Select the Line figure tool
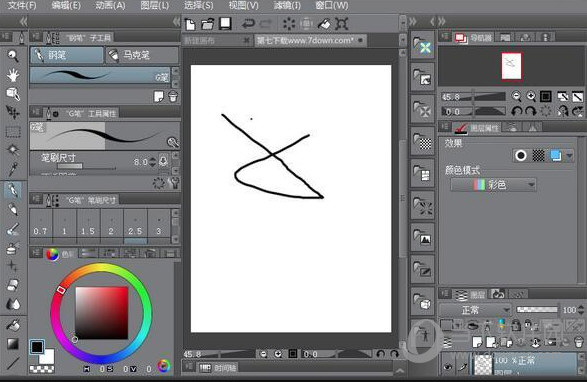 click(13, 363)
